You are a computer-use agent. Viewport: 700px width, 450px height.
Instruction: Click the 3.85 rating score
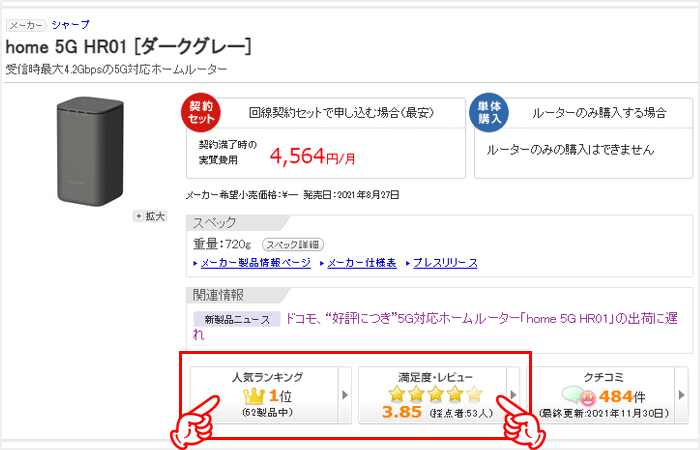click(402, 412)
